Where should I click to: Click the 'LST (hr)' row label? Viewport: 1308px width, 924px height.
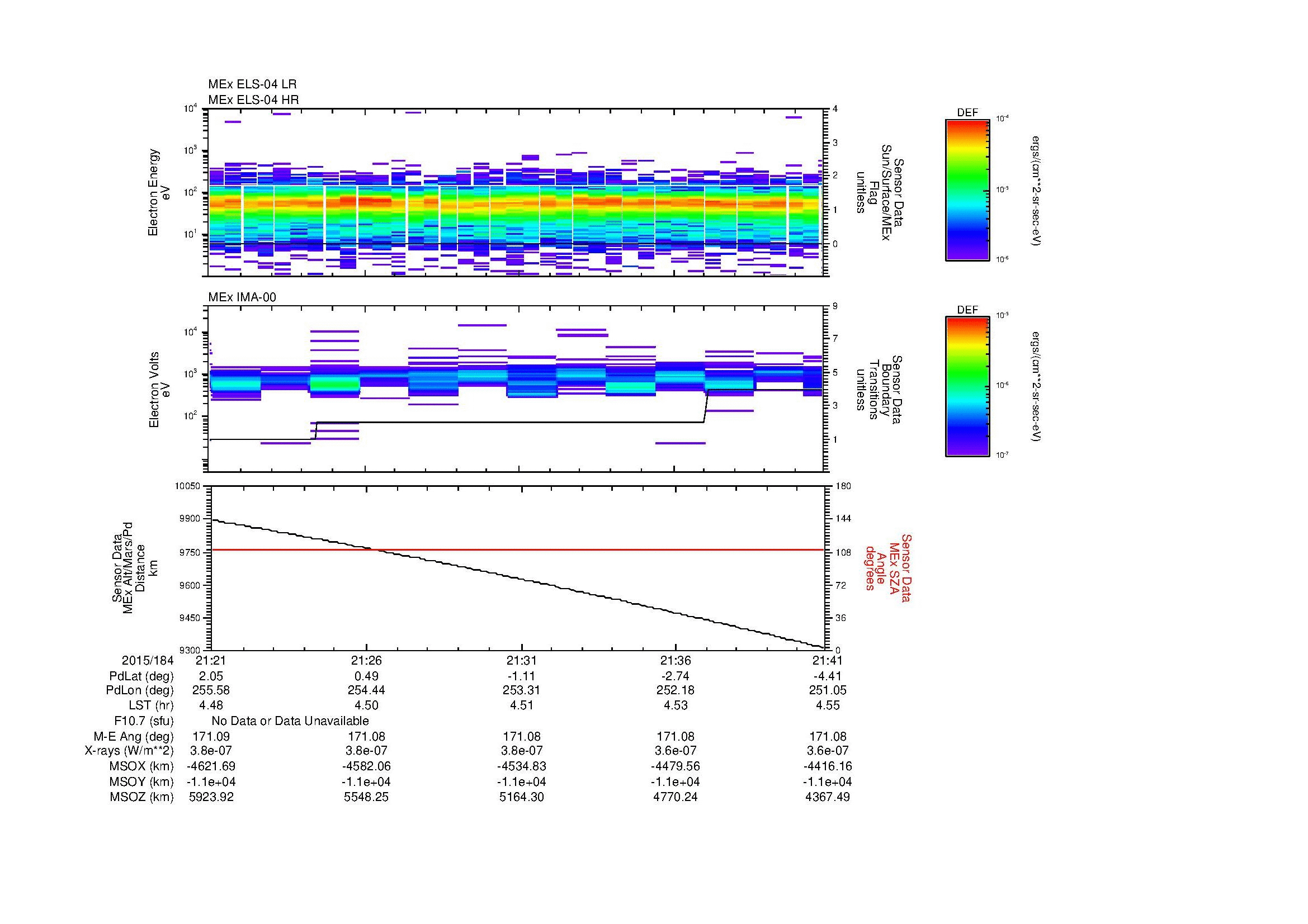[x=151, y=705]
